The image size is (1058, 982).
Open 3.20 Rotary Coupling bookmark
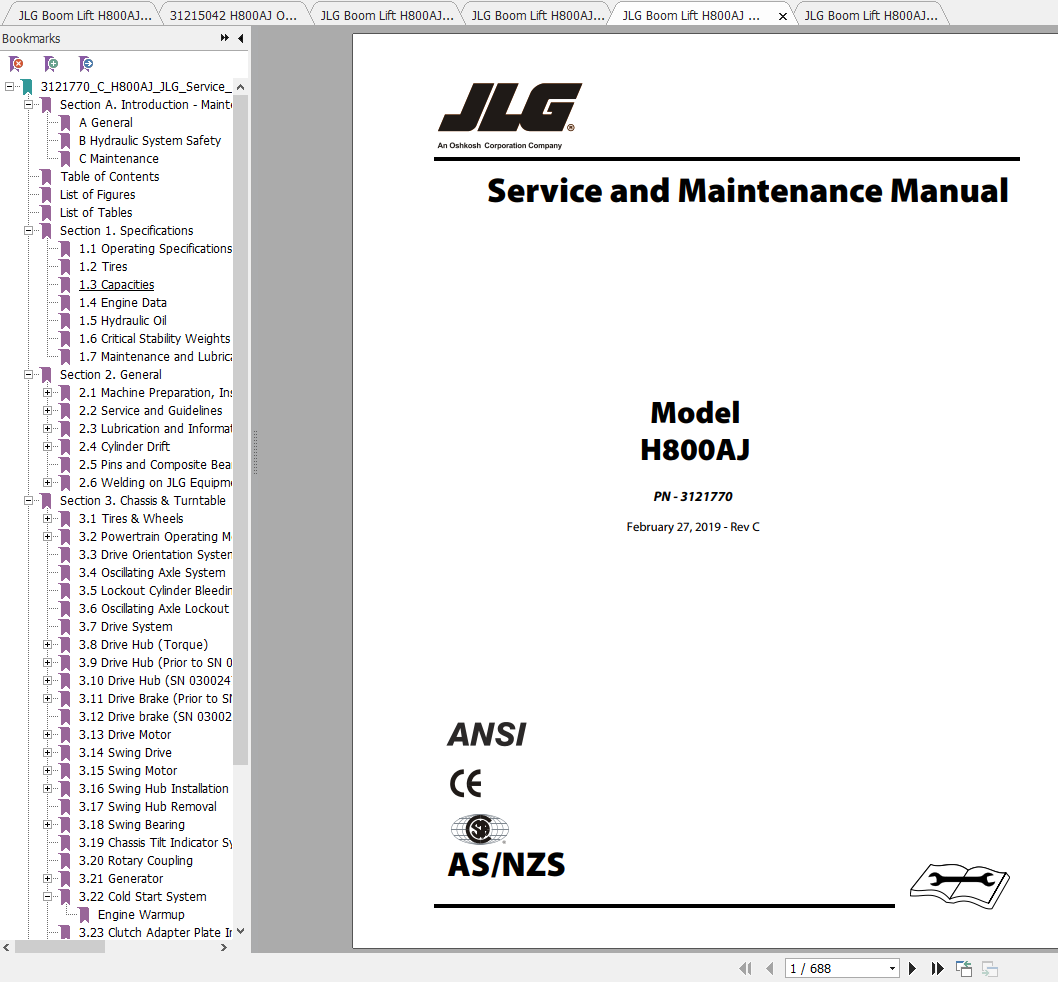(x=136, y=861)
